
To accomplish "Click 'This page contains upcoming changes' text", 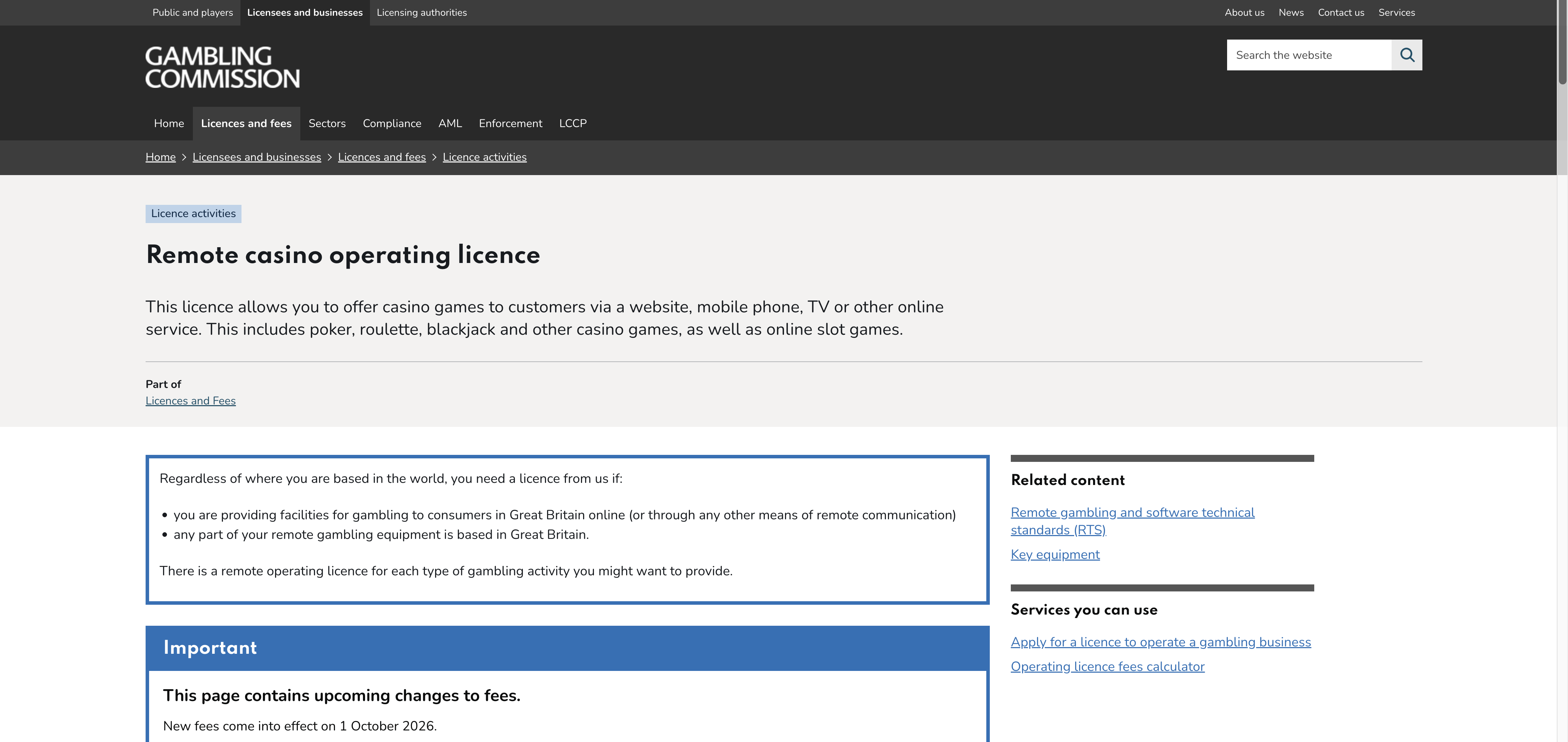I will pyautogui.click(x=342, y=696).
